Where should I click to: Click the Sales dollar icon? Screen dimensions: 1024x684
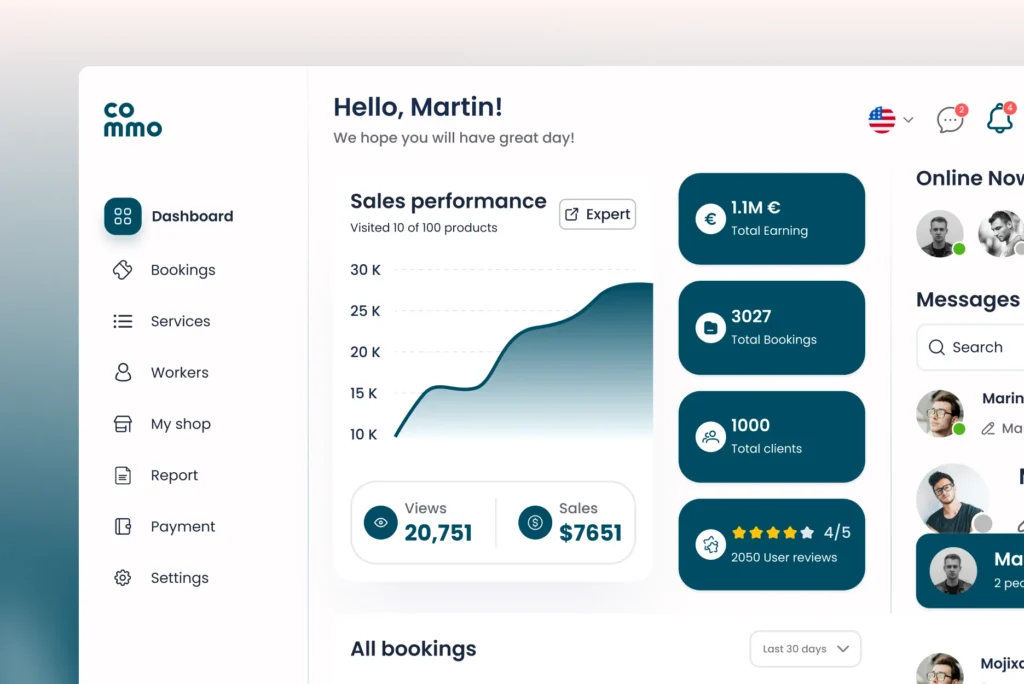(x=535, y=522)
